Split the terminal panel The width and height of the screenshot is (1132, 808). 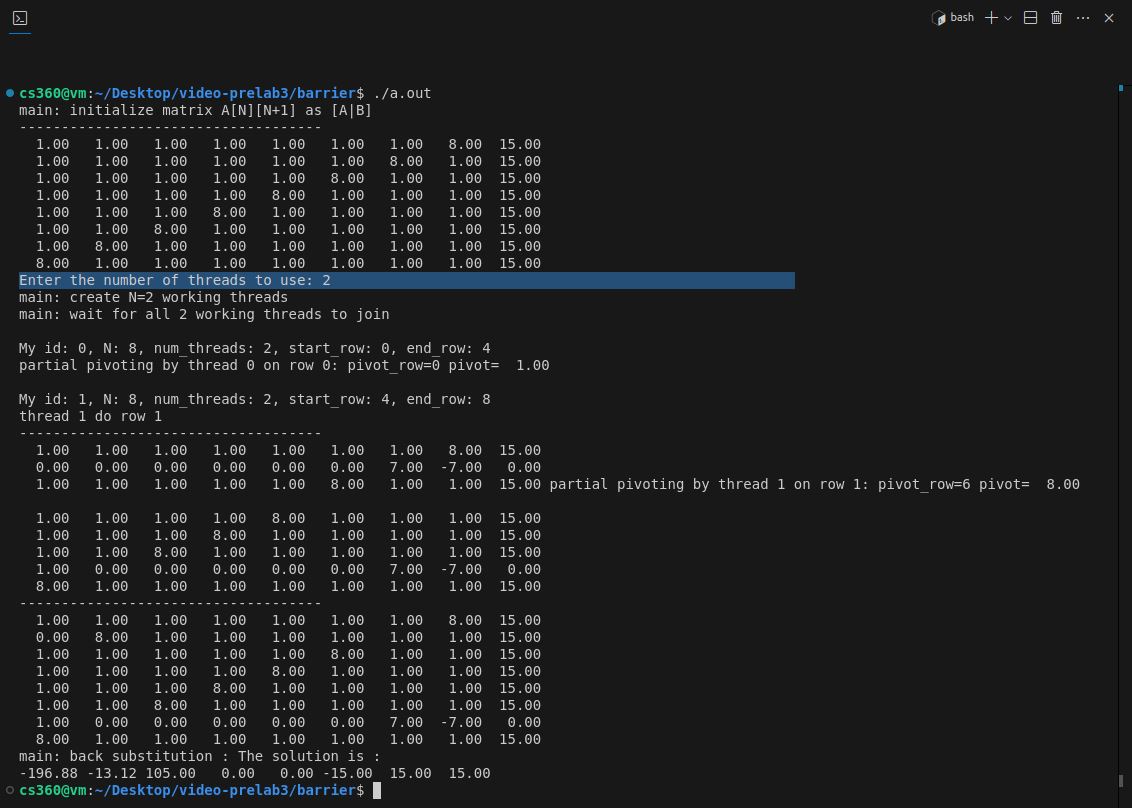1031,18
